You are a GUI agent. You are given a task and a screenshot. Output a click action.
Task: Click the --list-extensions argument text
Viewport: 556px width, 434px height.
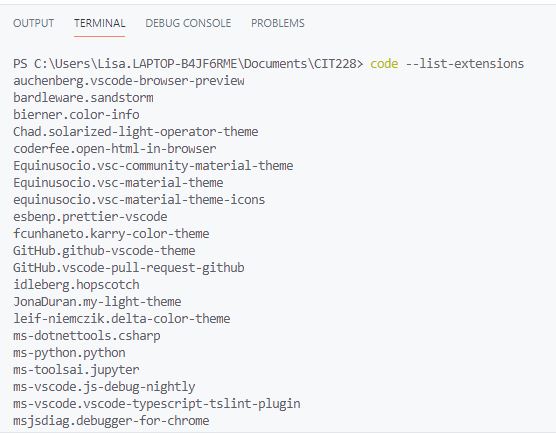click(x=465, y=64)
